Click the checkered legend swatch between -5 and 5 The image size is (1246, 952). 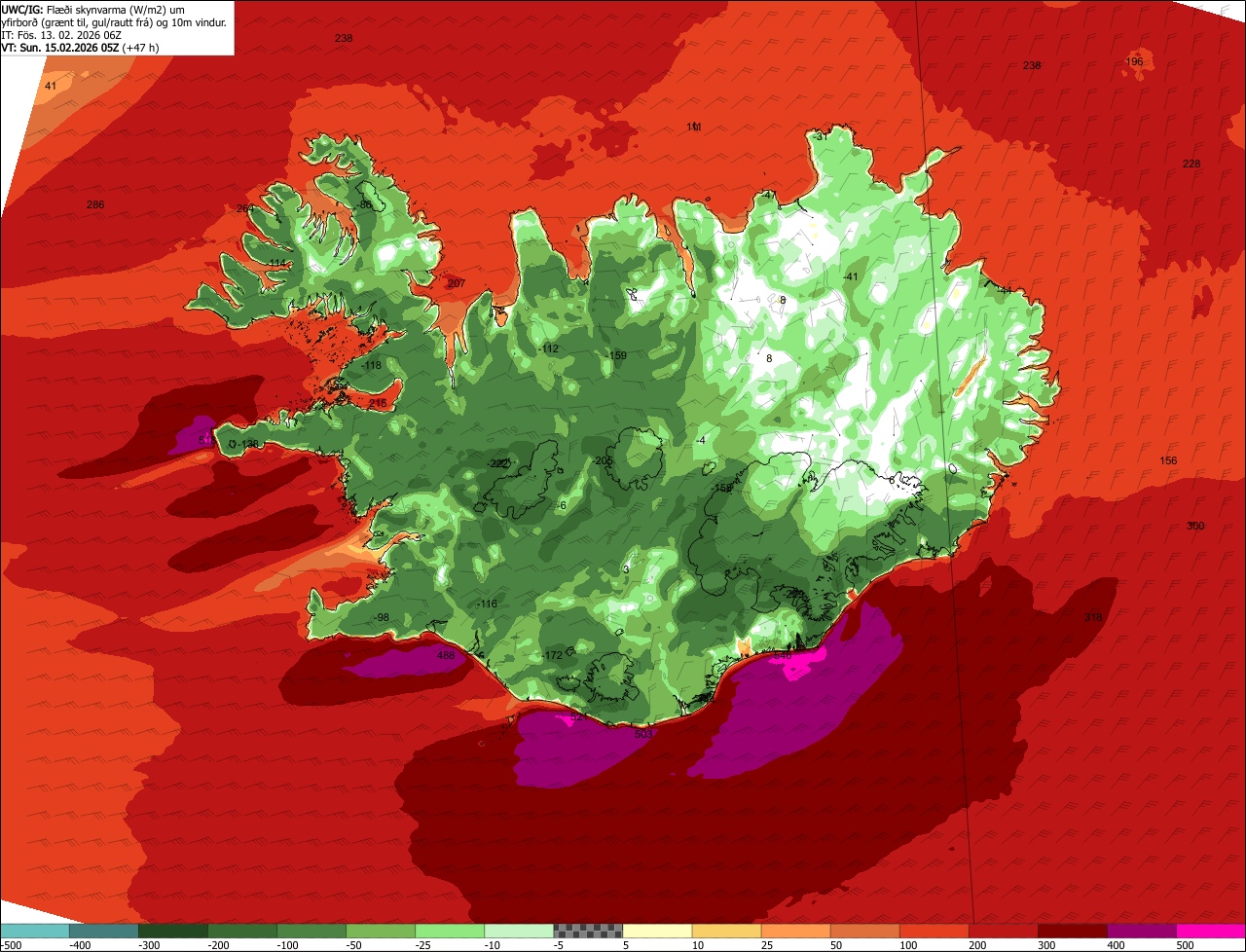588,931
